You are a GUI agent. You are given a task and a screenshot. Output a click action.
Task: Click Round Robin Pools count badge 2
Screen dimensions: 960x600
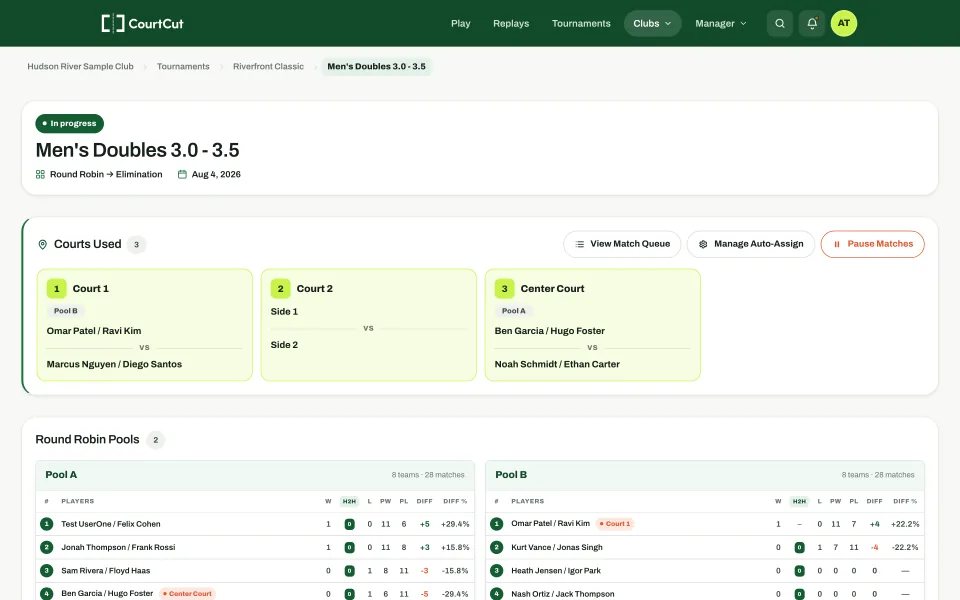point(156,440)
